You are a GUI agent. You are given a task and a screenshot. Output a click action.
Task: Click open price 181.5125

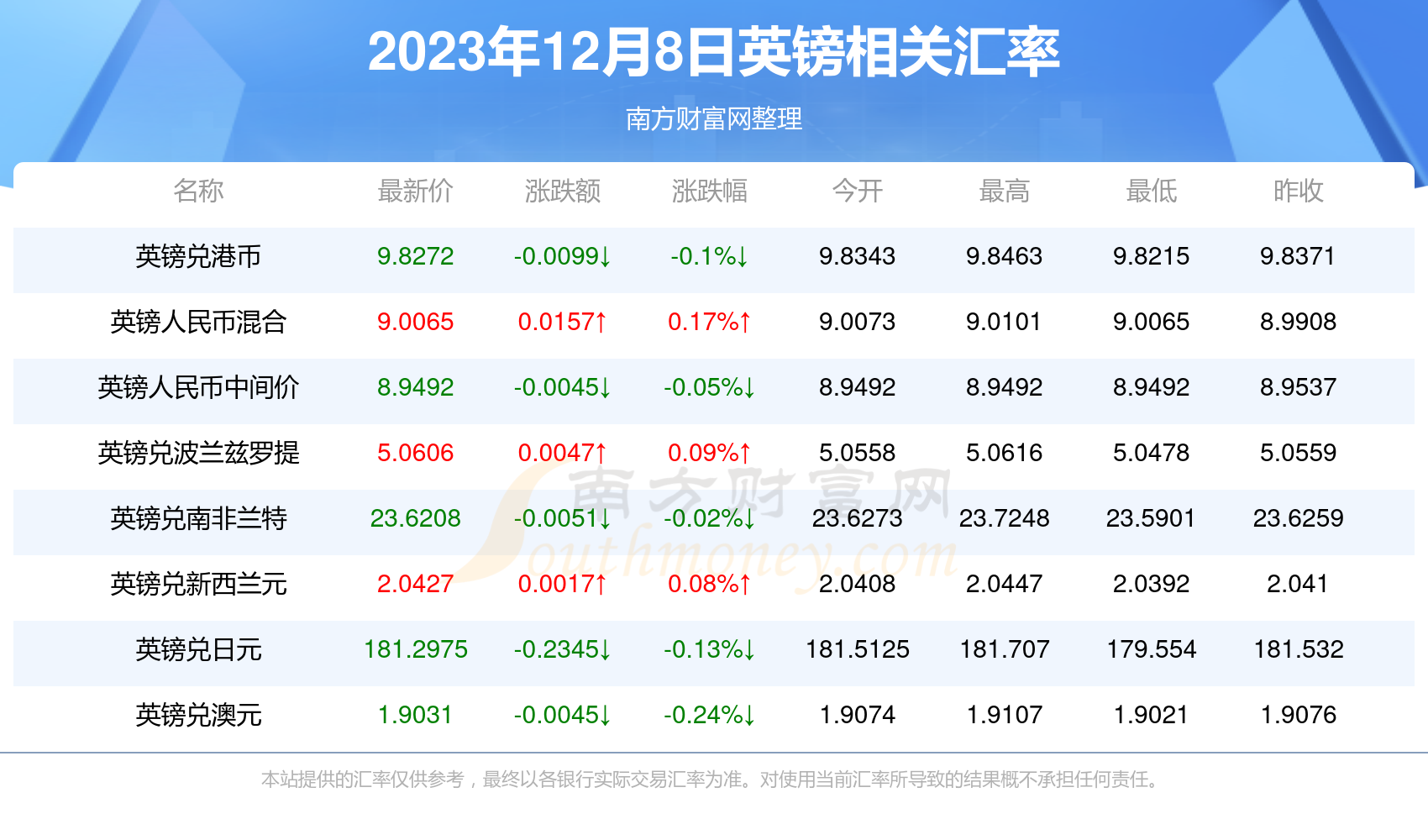[857, 649]
